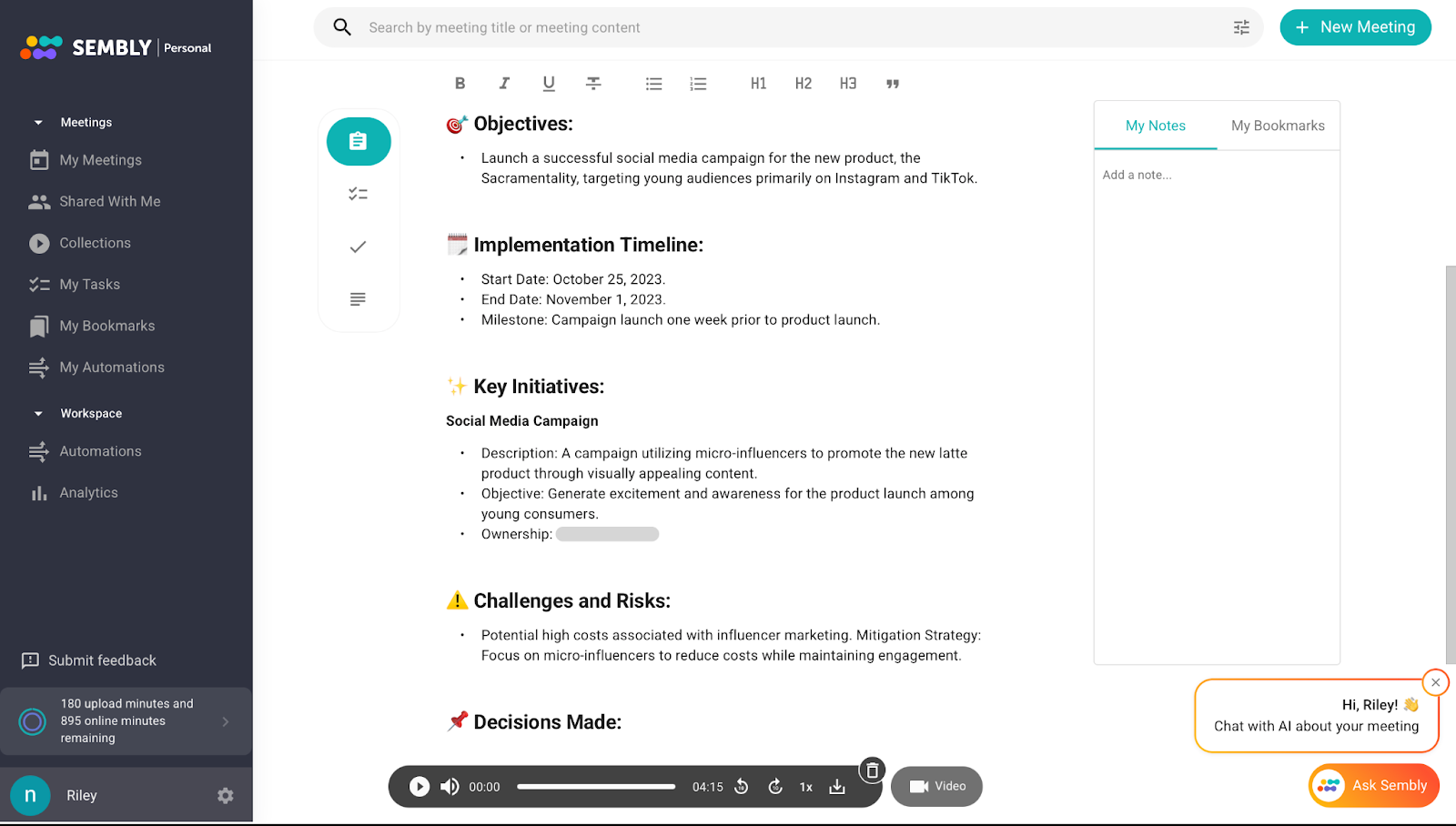Image resolution: width=1456 pixels, height=826 pixels.
Task: Collapse the Workspace sidebar section
Action: [38, 414]
